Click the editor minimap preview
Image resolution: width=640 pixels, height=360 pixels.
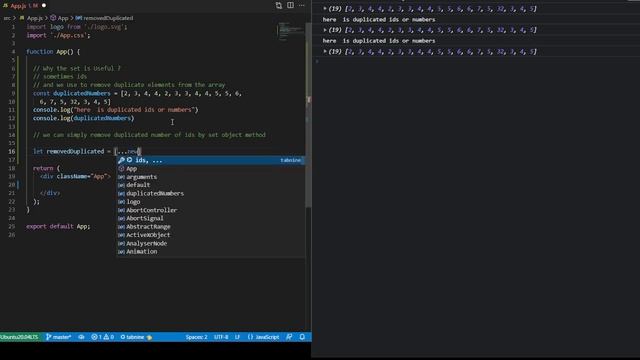tap(291, 31)
